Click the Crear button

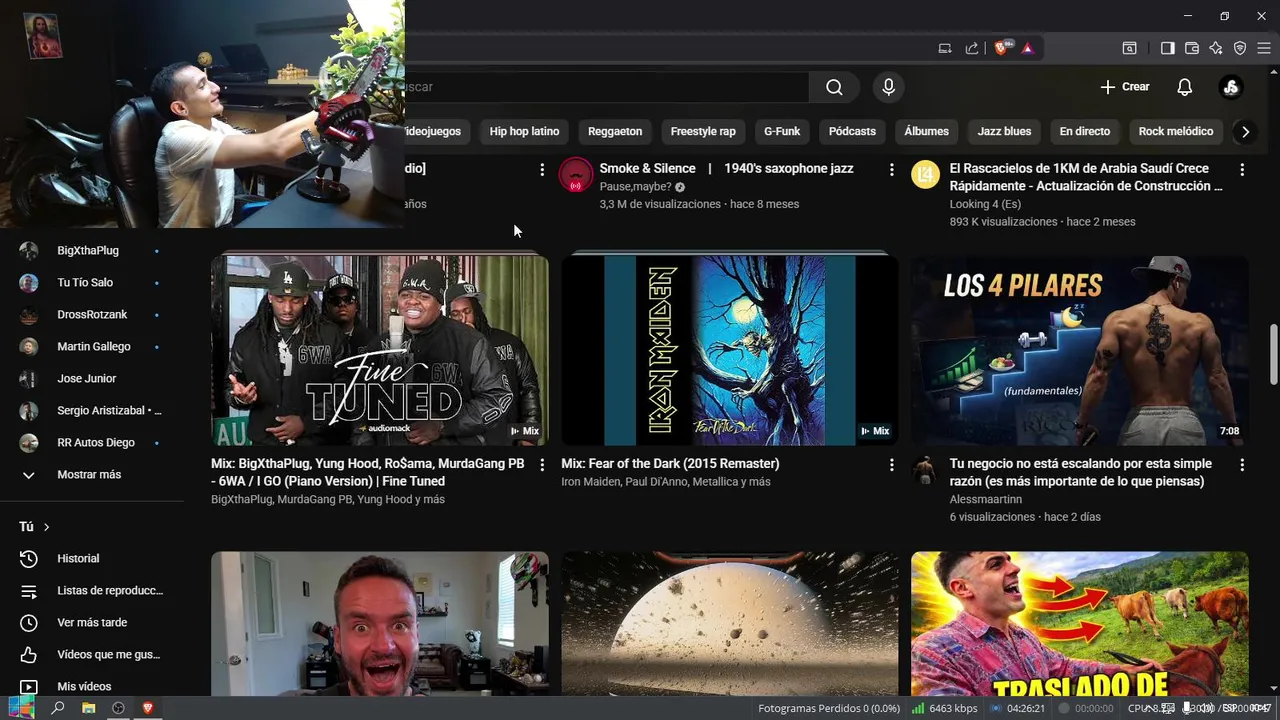tap(1125, 87)
